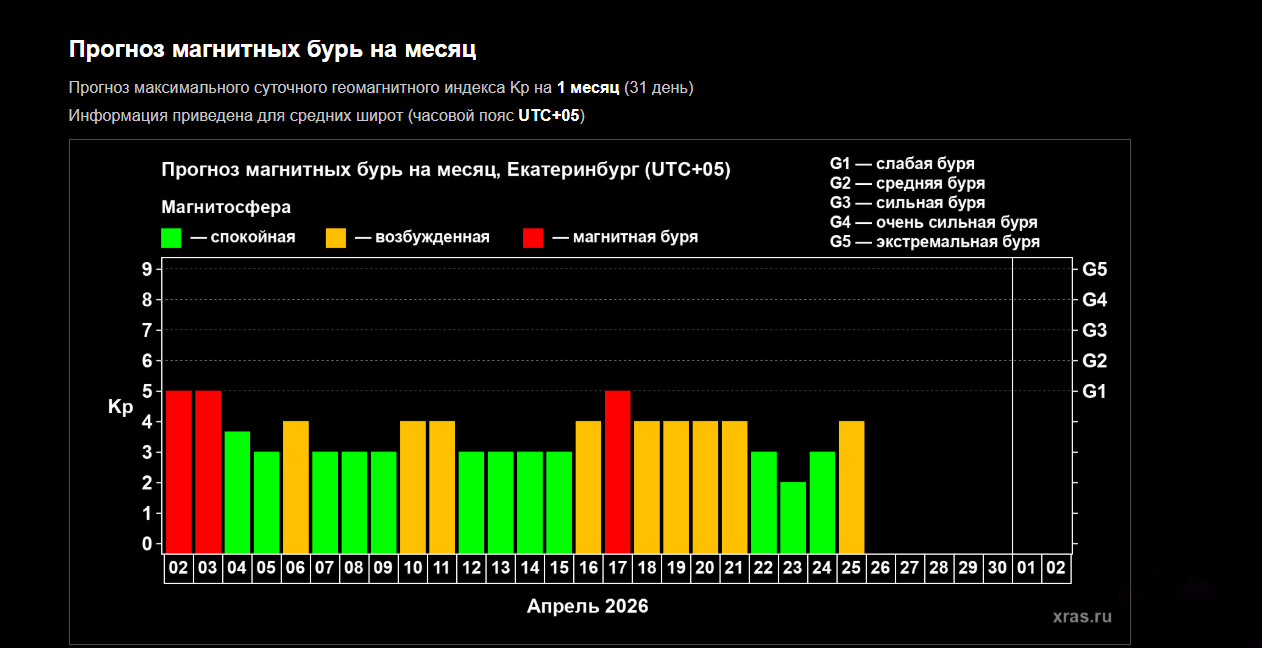Click chart title mentioning Екатеринбург
1262x648 pixels.
pos(446,170)
